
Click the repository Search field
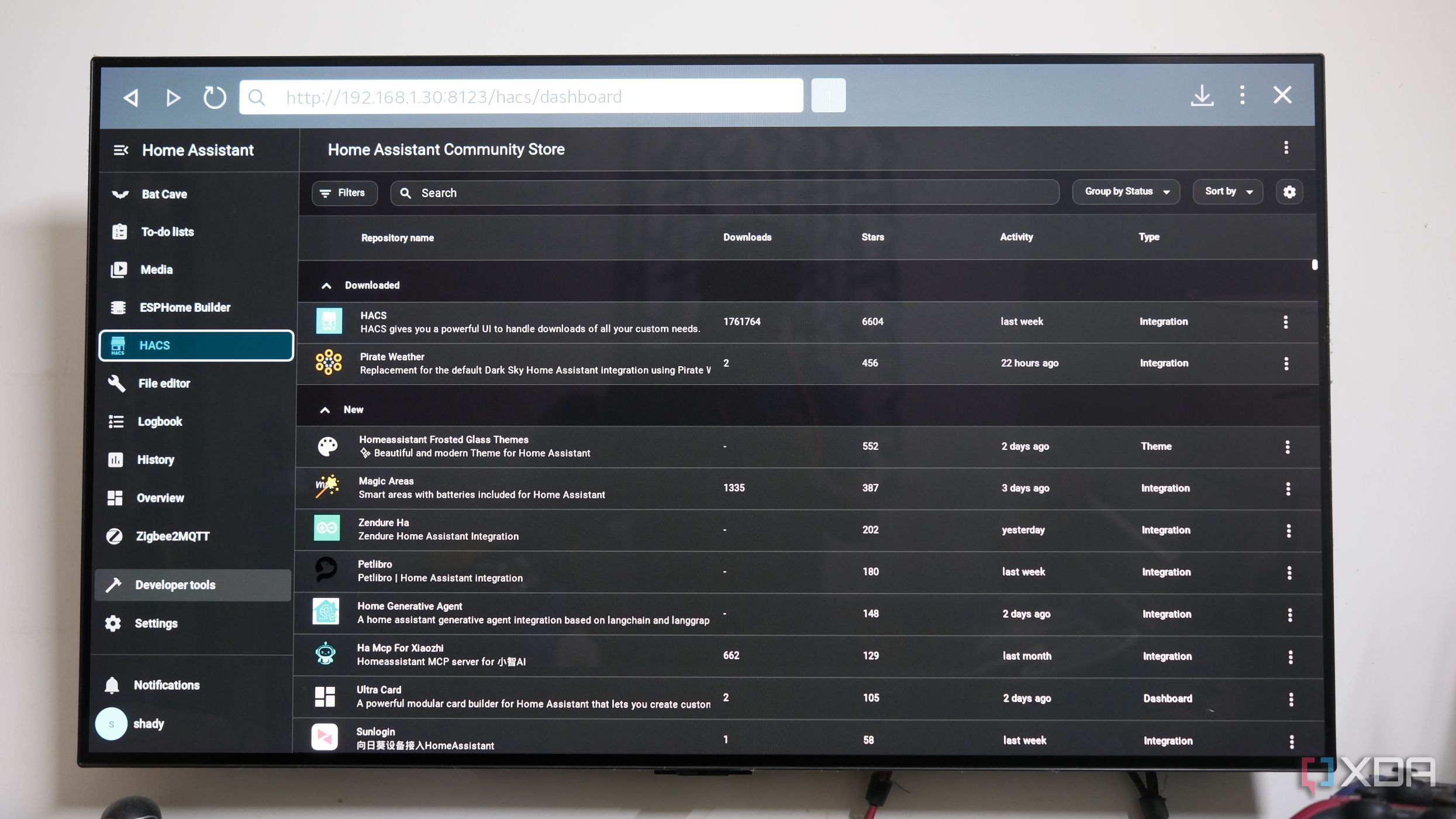pos(725,193)
